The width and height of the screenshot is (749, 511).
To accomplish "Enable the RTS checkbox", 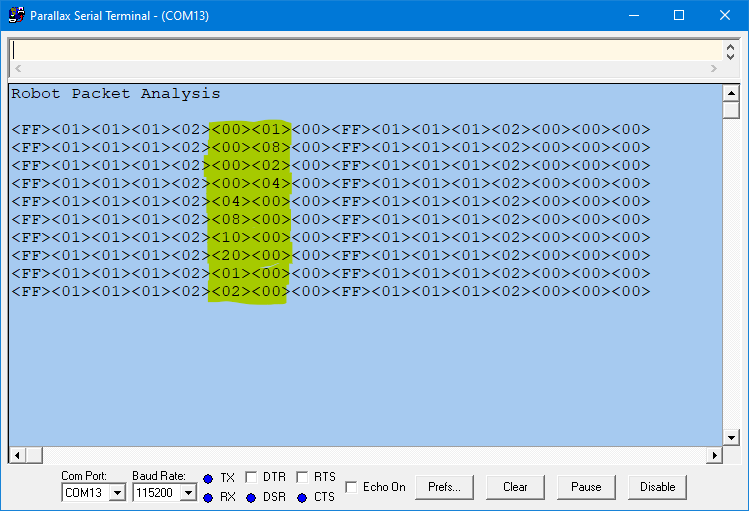I will [x=302, y=477].
